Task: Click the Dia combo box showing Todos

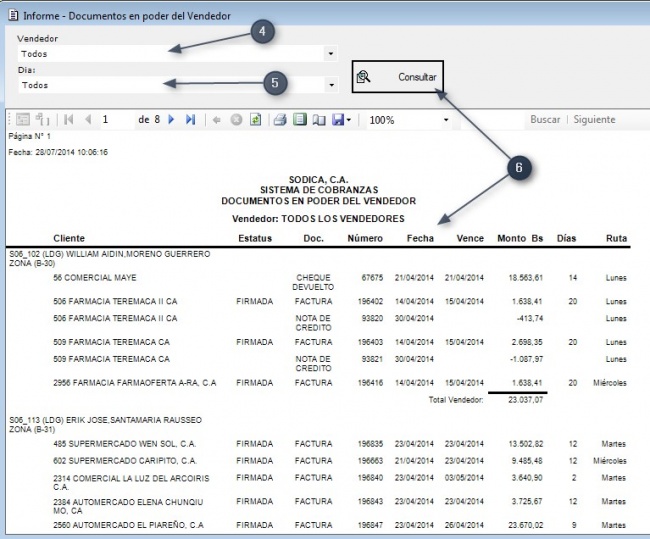Action: [x=178, y=85]
